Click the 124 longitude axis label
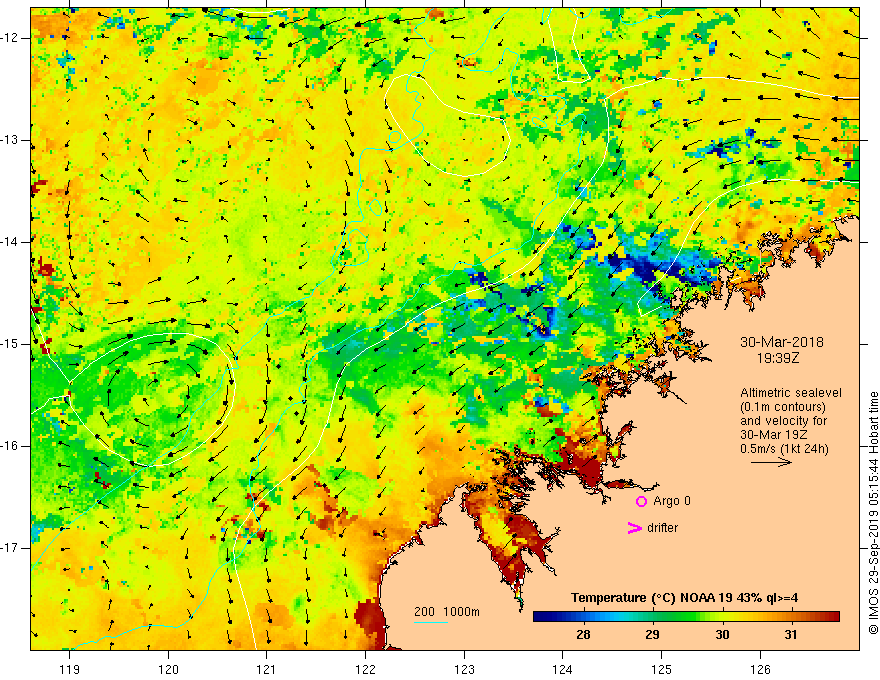 (562, 669)
